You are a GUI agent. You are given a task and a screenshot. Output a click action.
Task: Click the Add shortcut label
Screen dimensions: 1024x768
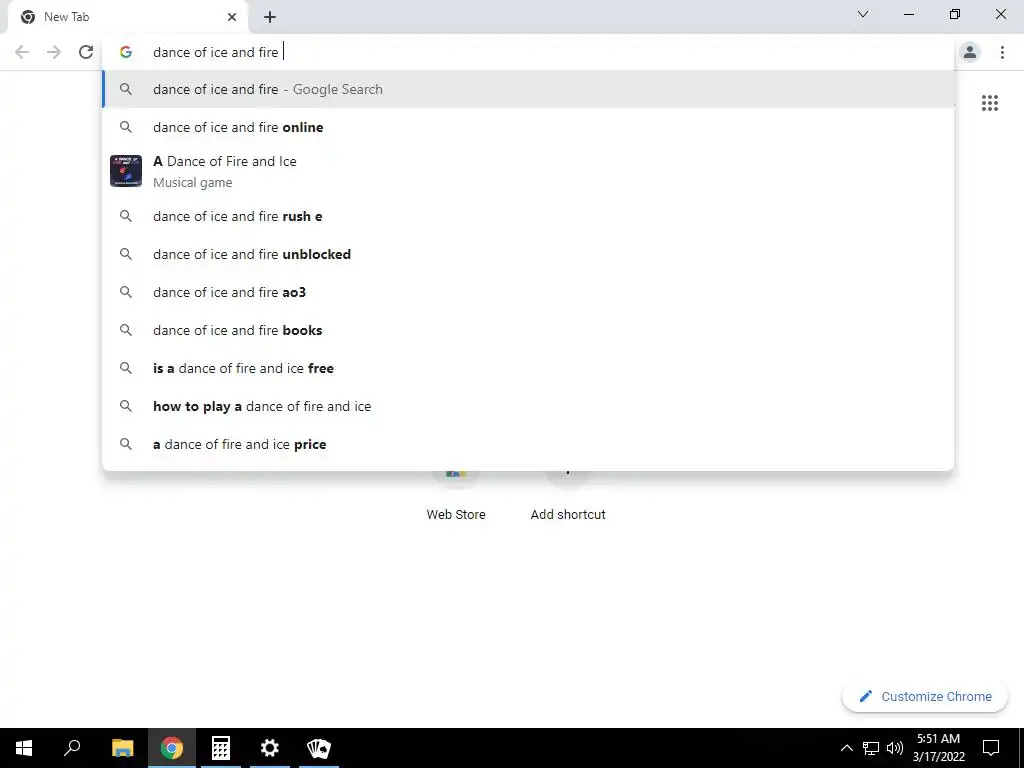[568, 515]
